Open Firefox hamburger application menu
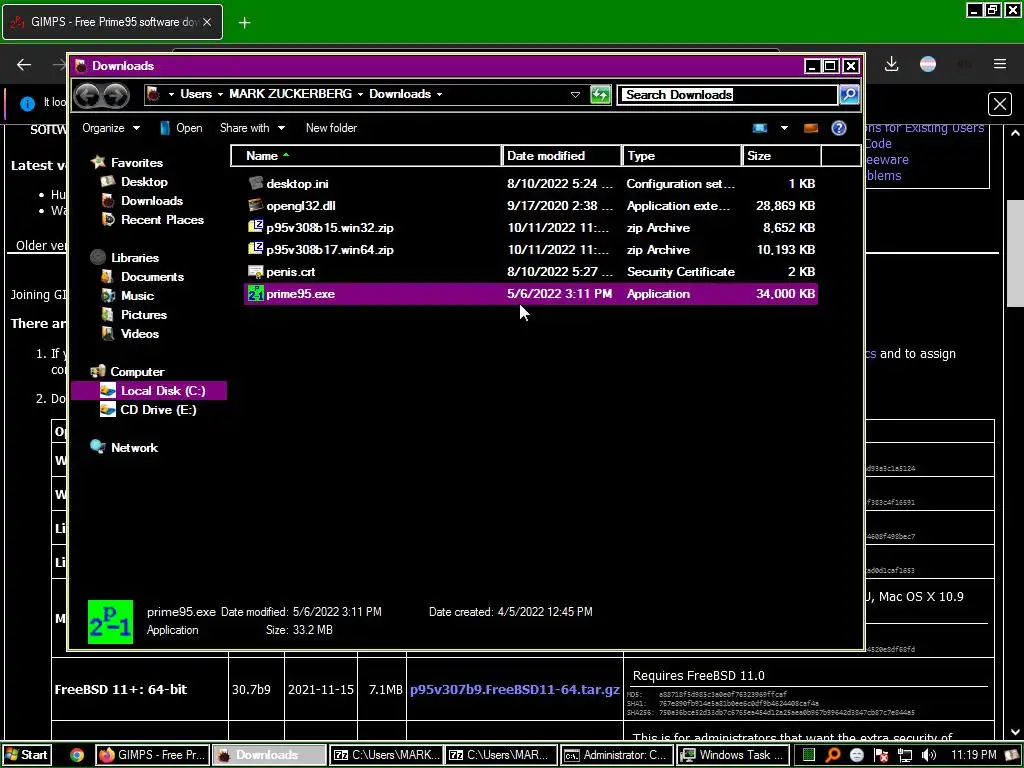The width and height of the screenshot is (1024, 768). pyautogui.click(x=1000, y=64)
